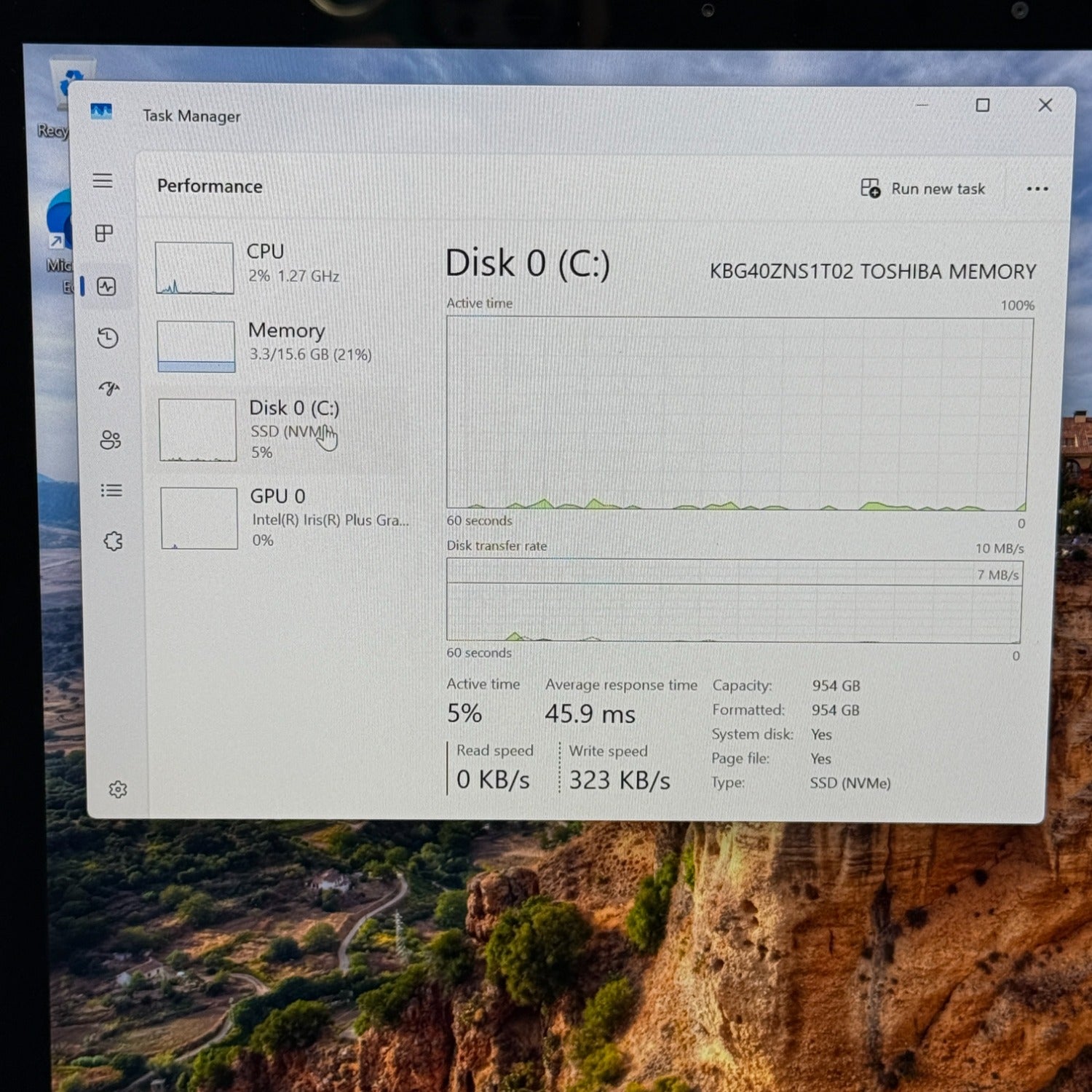
Task: Click the Disk transfer rate graph
Action: point(734,601)
